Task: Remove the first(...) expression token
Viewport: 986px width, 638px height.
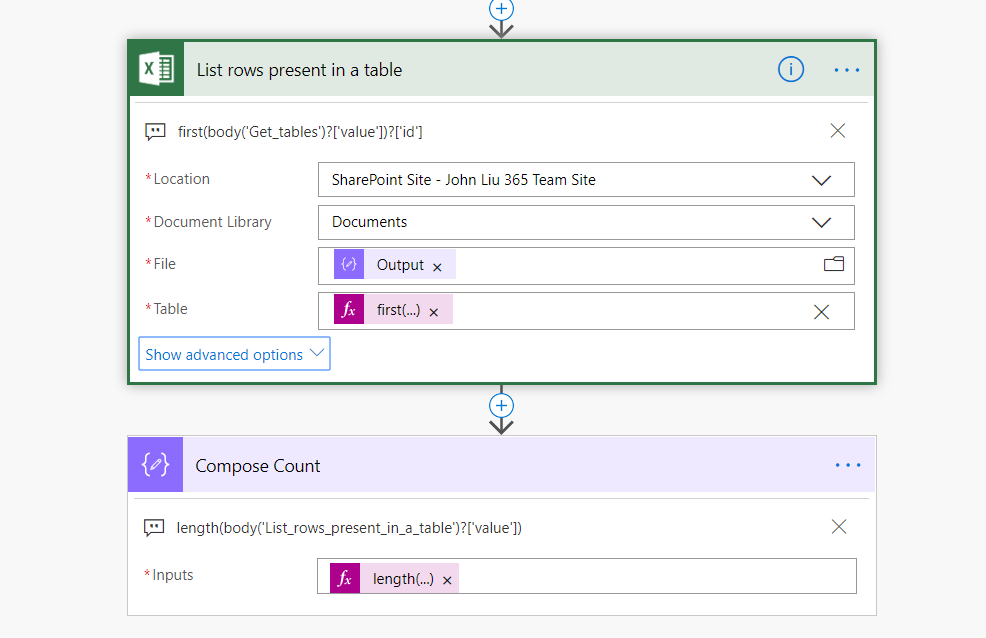Action: 434,312
